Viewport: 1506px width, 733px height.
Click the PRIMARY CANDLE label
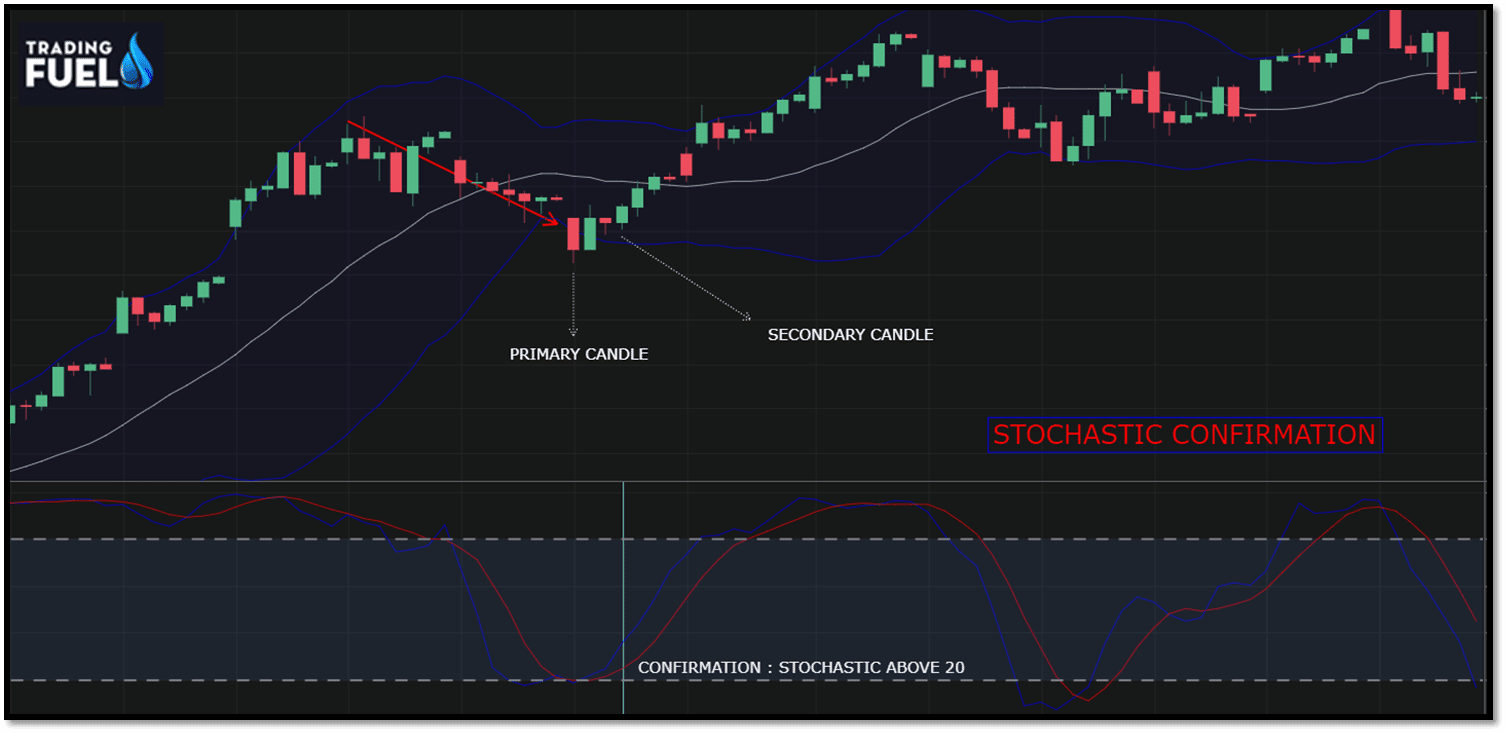point(579,354)
